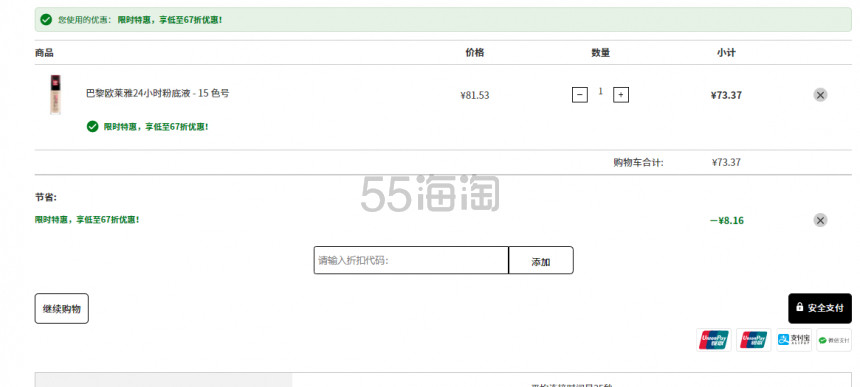Click the bold subtotal ¥73.37 in product row
The height and width of the screenshot is (387, 860).
[726, 95]
